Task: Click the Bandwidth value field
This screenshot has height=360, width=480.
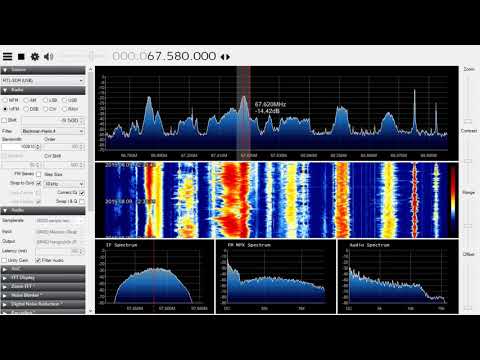Action: click(x=21, y=147)
